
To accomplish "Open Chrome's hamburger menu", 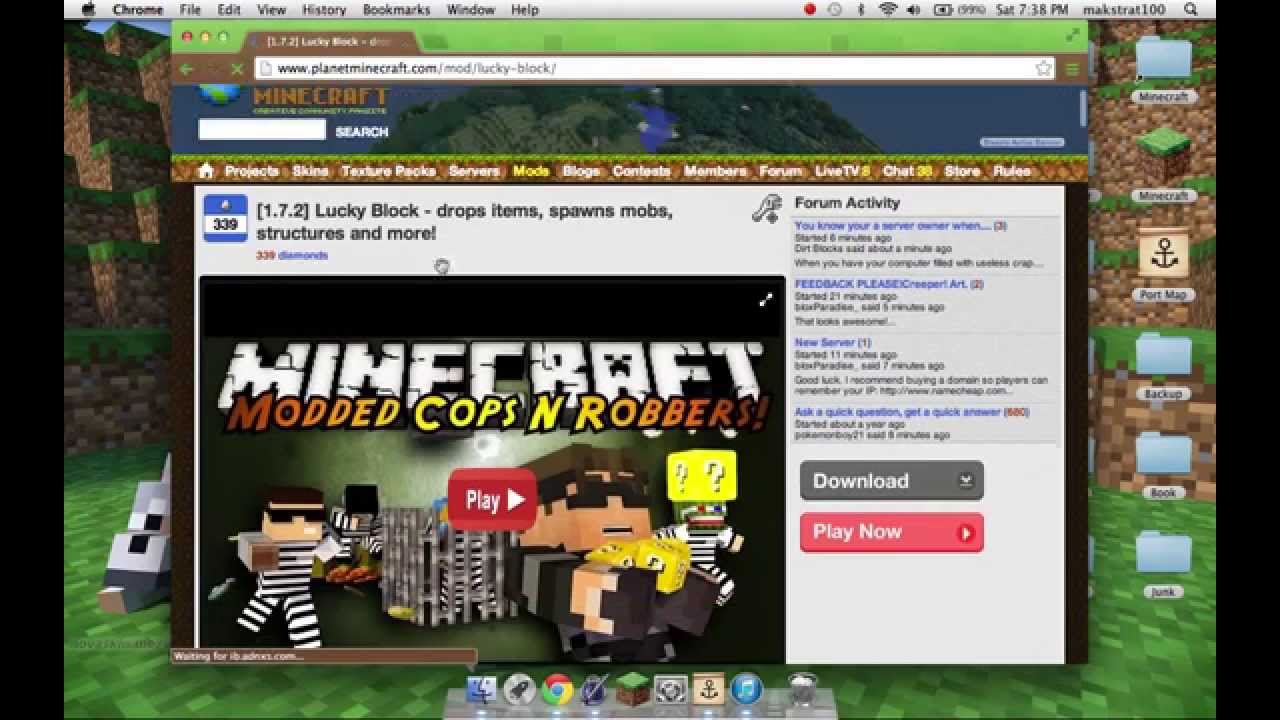I will 1072,68.
